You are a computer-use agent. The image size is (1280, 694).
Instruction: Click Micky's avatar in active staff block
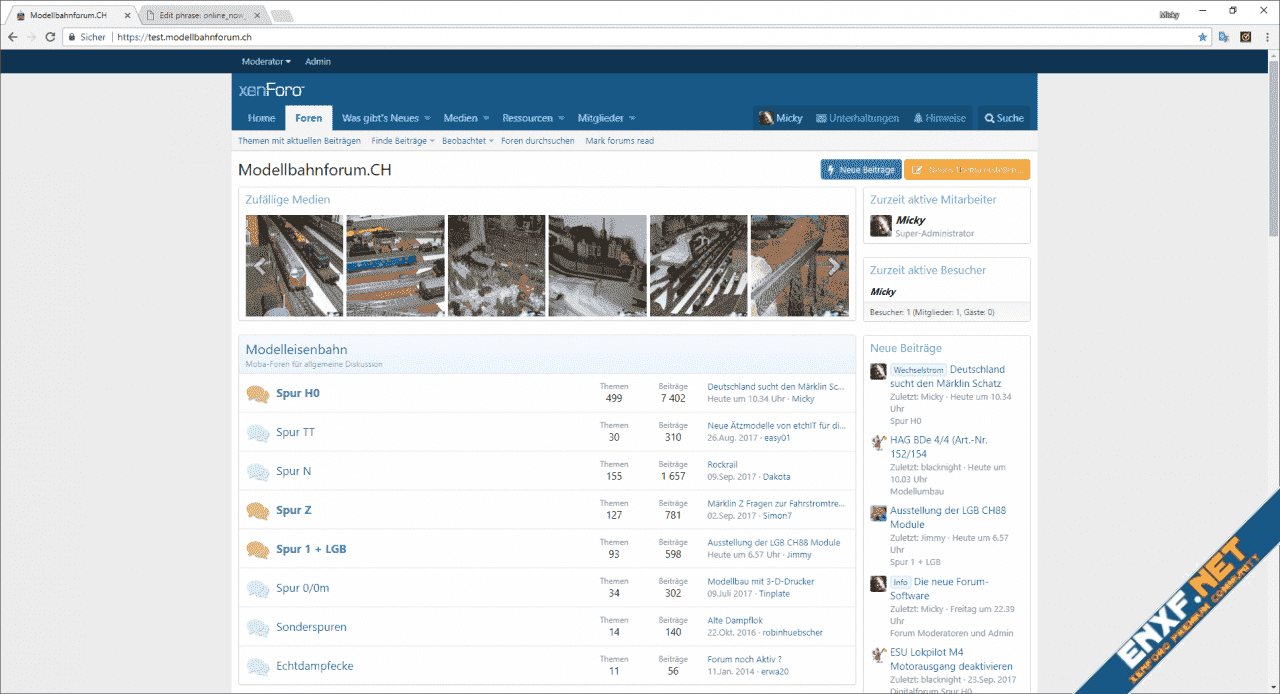(880, 226)
